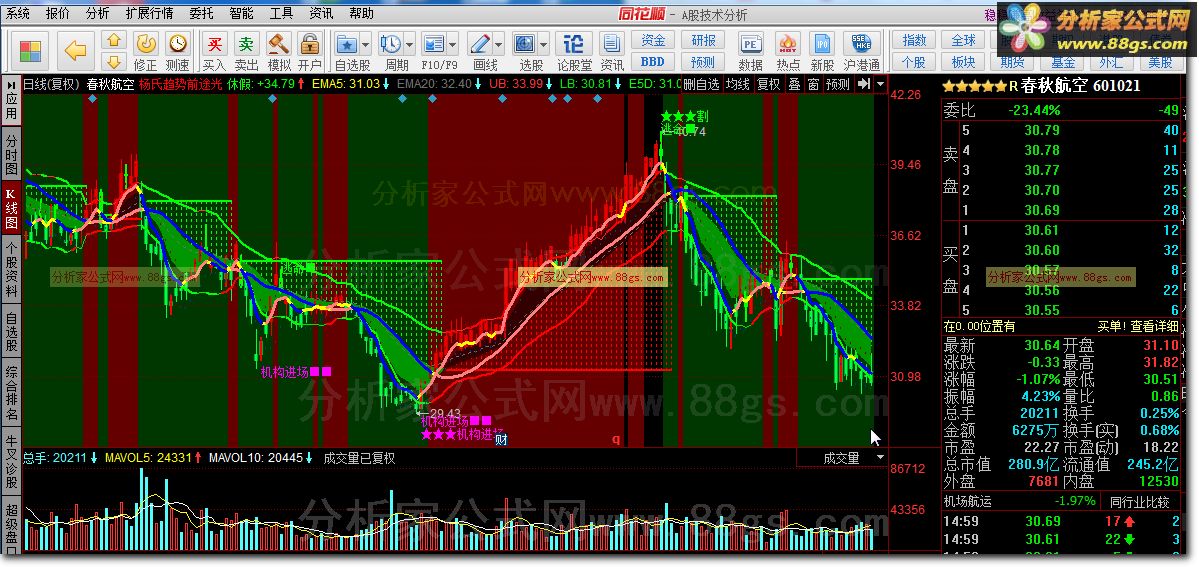
Task: Open the 委托 menu
Action: (202, 13)
